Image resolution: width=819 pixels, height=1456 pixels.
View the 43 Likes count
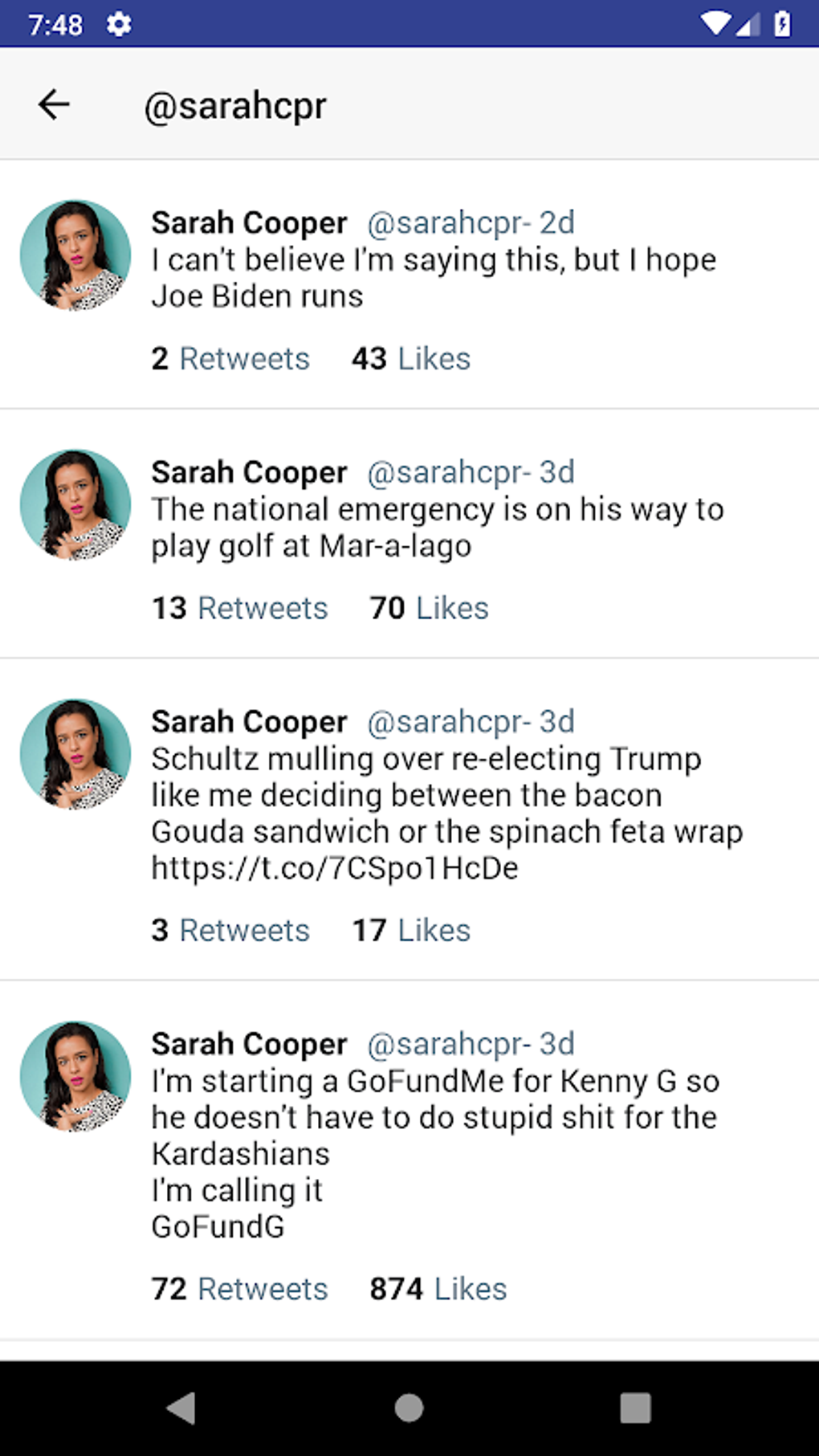[x=411, y=359]
